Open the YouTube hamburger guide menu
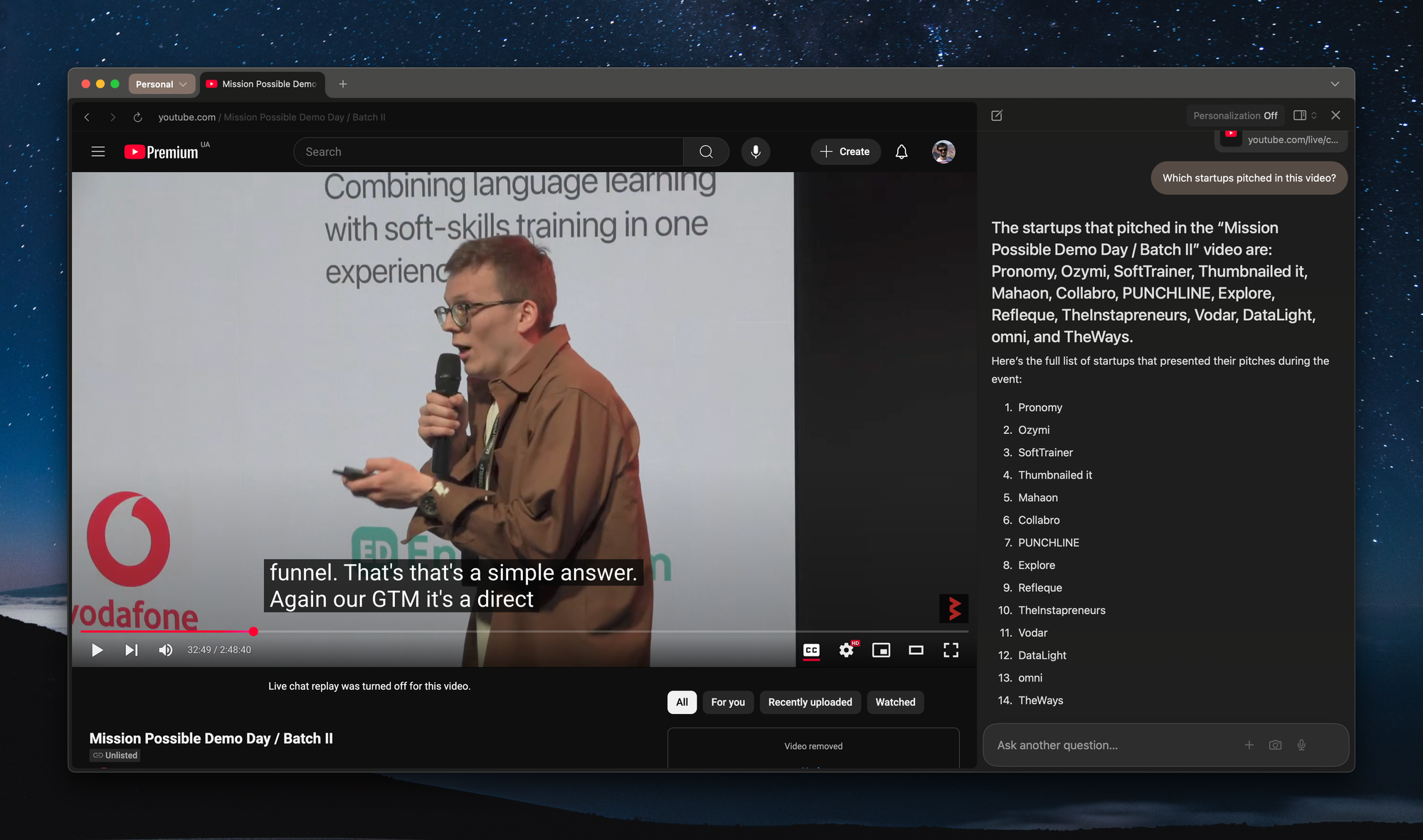The width and height of the screenshot is (1423, 840). tap(98, 151)
